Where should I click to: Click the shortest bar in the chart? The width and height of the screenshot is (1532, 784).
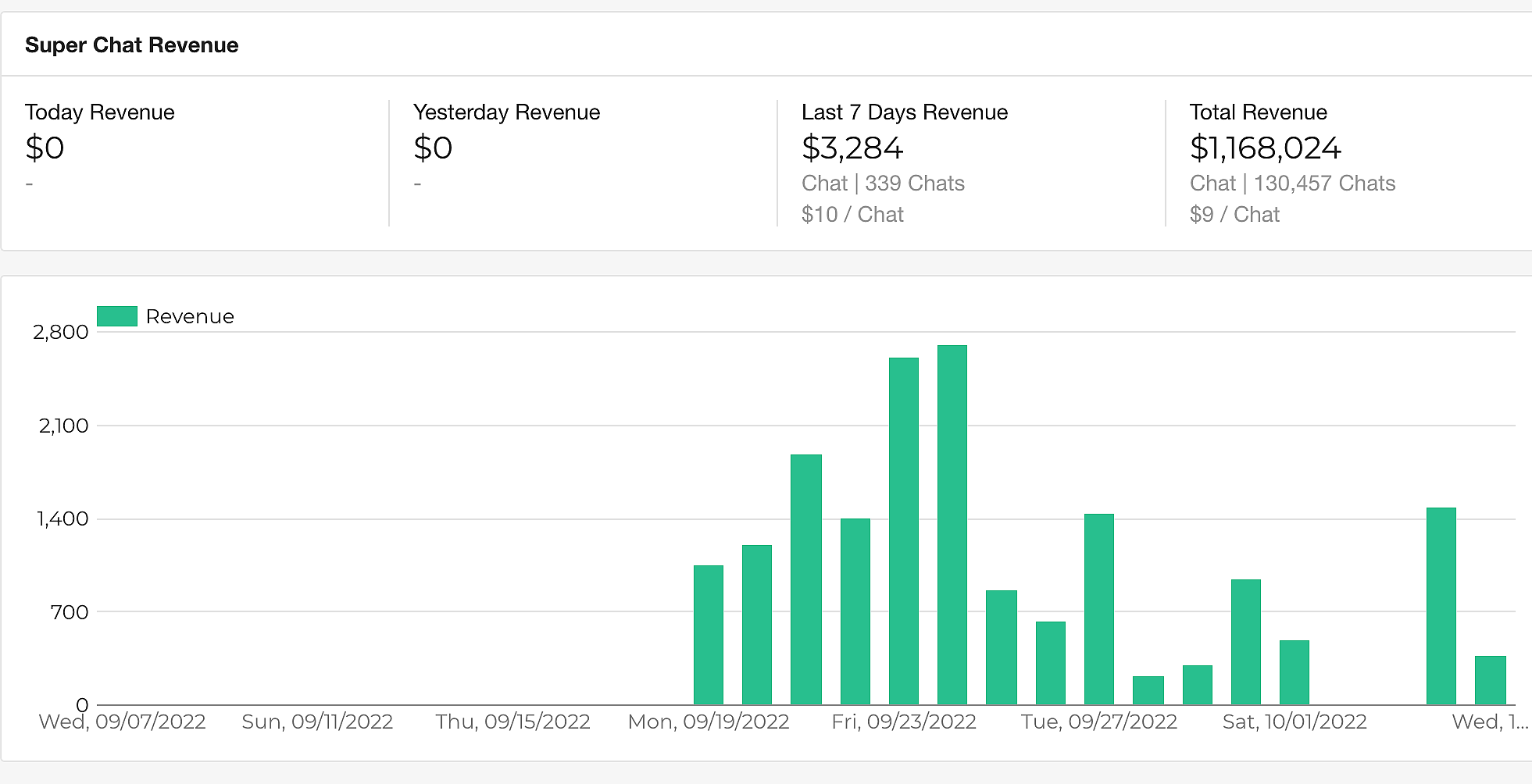[1148, 690]
